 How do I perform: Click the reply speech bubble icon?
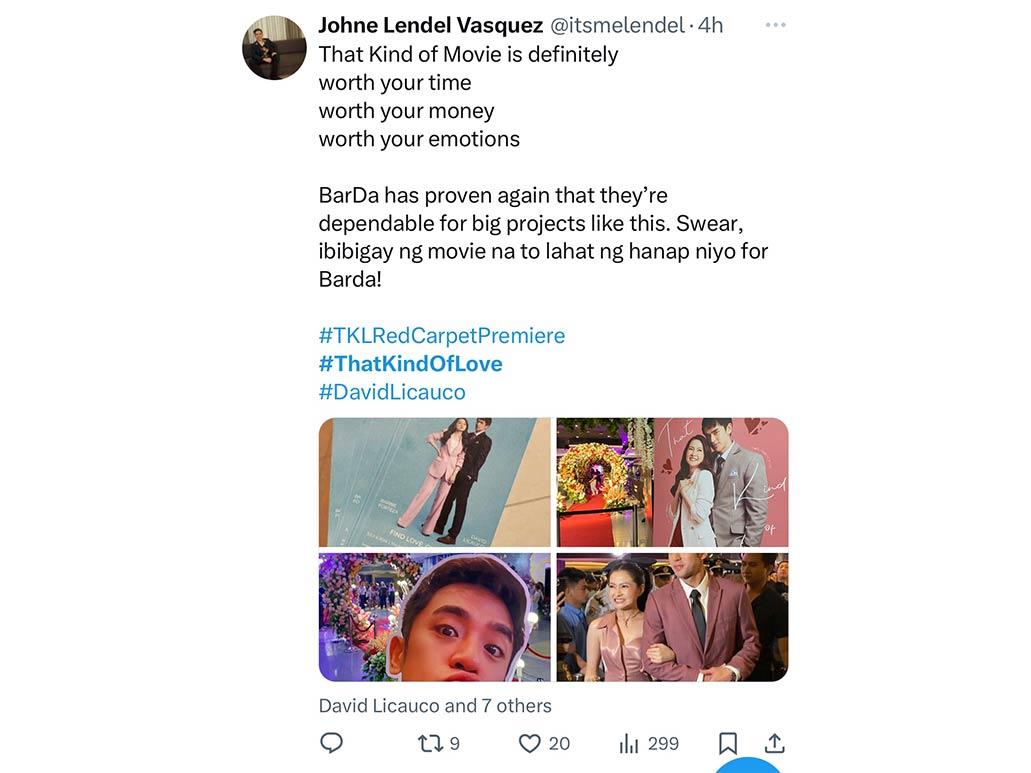click(331, 743)
